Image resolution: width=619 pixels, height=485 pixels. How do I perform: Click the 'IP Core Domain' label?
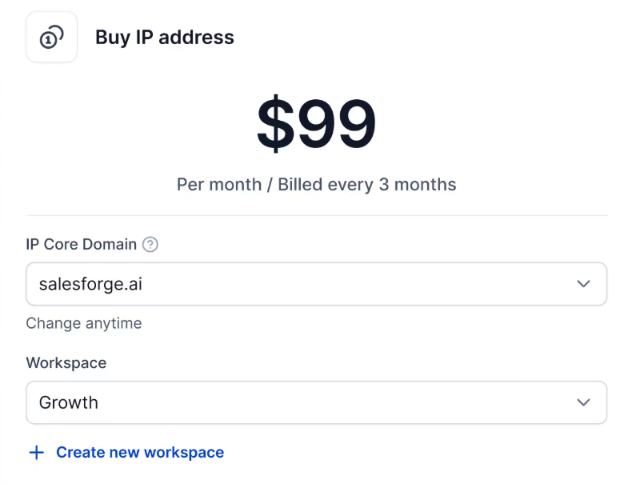[81, 244]
